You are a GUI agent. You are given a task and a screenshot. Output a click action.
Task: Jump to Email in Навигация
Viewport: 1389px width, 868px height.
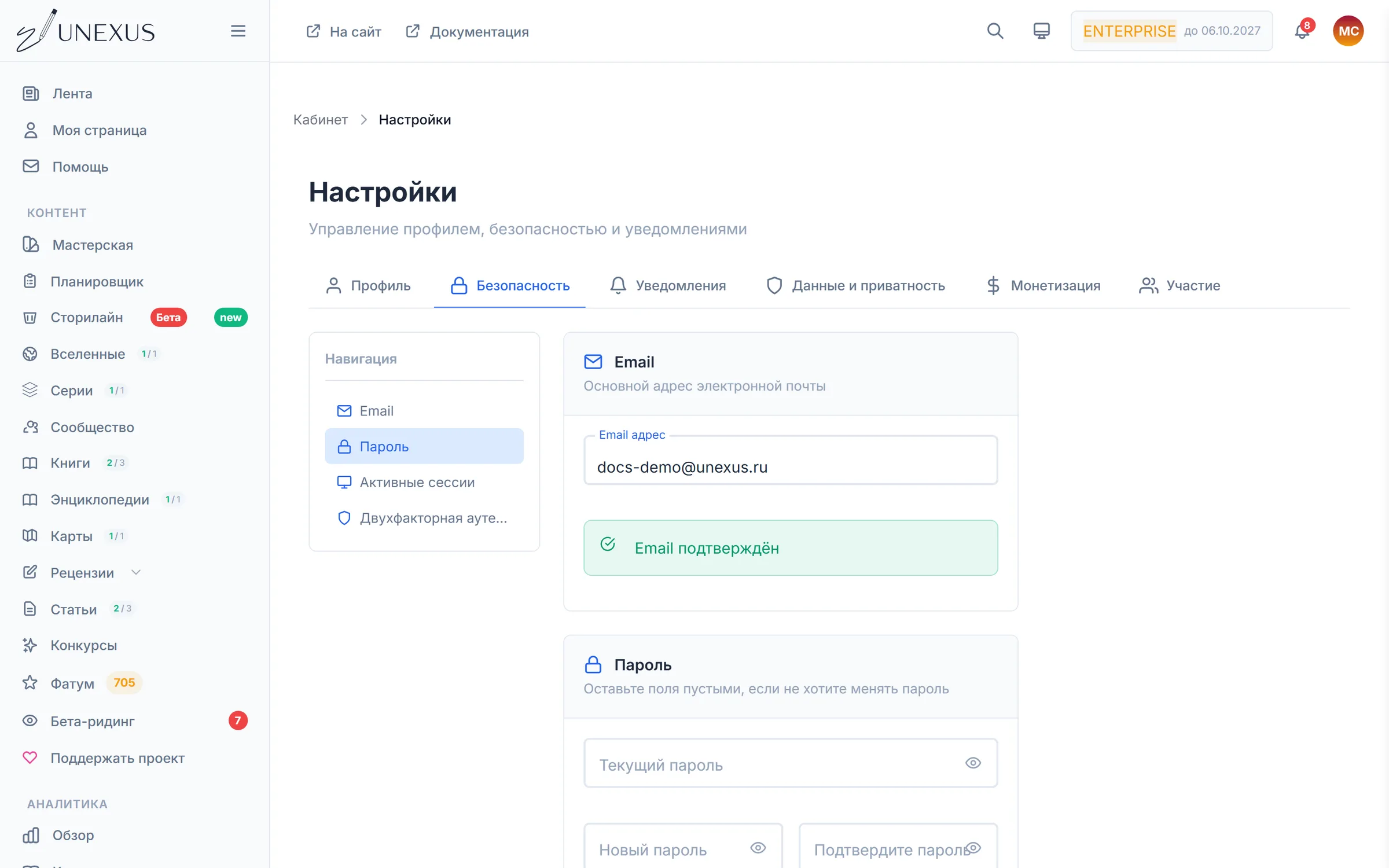pyautogui.click(x=424, y=411)
